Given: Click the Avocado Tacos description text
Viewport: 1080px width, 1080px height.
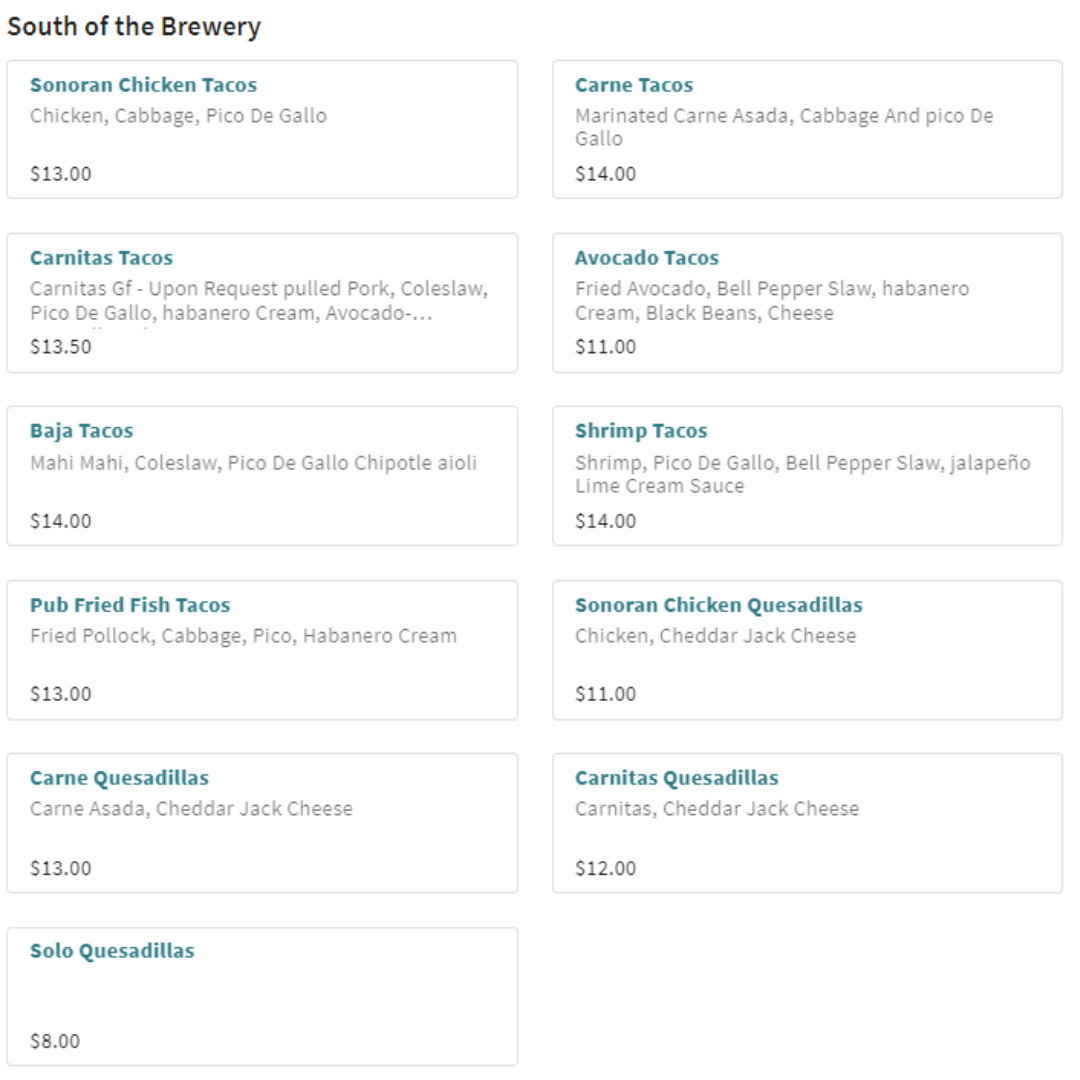Looking at the screenshot, I should tap(771, 301).
